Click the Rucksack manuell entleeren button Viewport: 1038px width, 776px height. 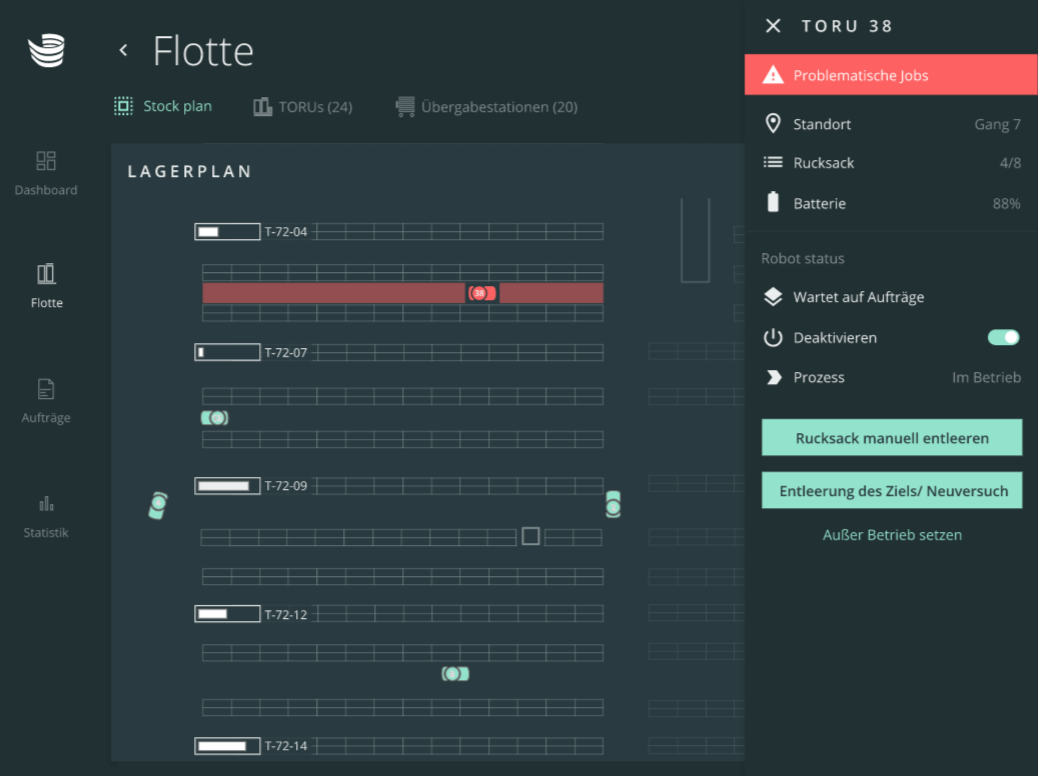[x=891, y=438]
